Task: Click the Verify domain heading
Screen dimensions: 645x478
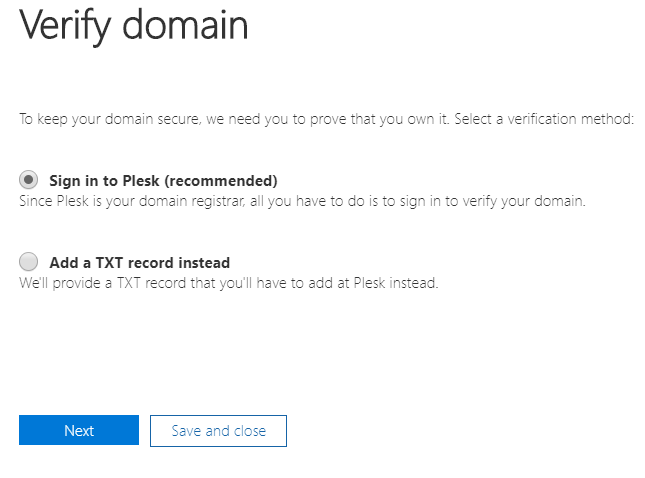Action: (x=134, y=25)
